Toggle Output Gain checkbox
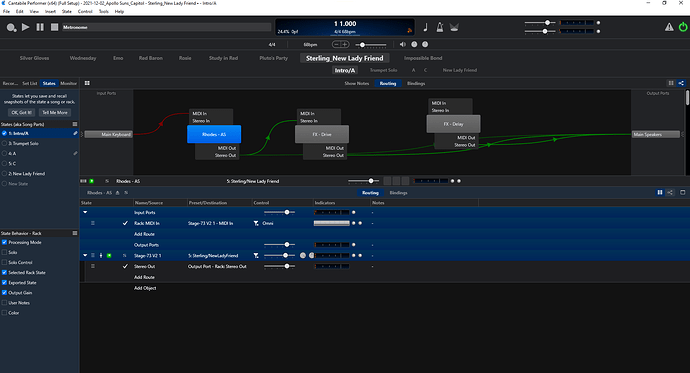The image size is (690, 373). coord(4,293)
